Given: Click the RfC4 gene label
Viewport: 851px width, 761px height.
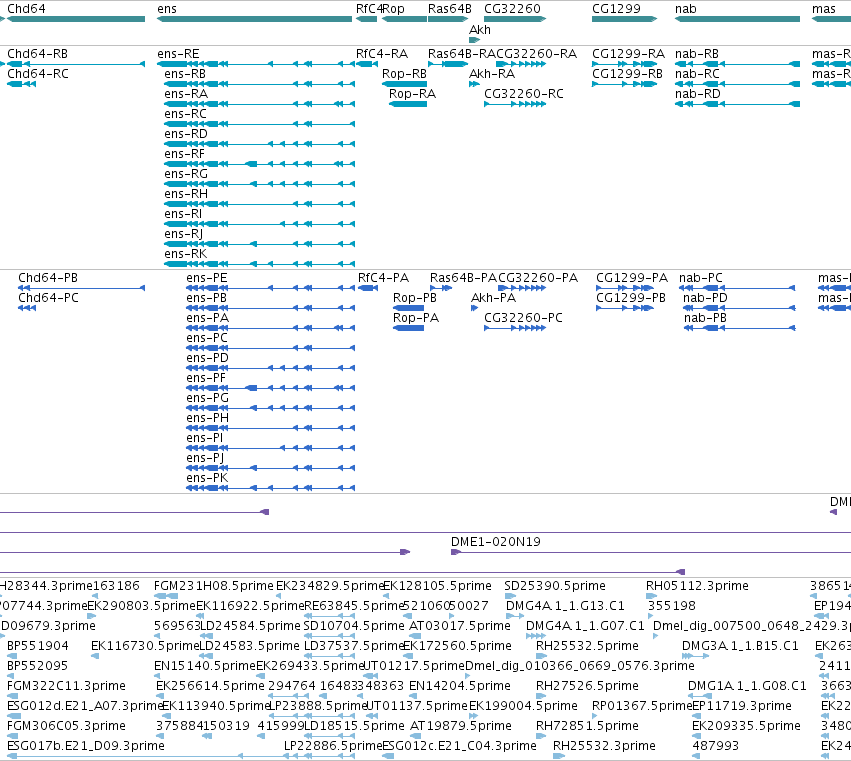Looking at the screenshot, I should (369, 9).
